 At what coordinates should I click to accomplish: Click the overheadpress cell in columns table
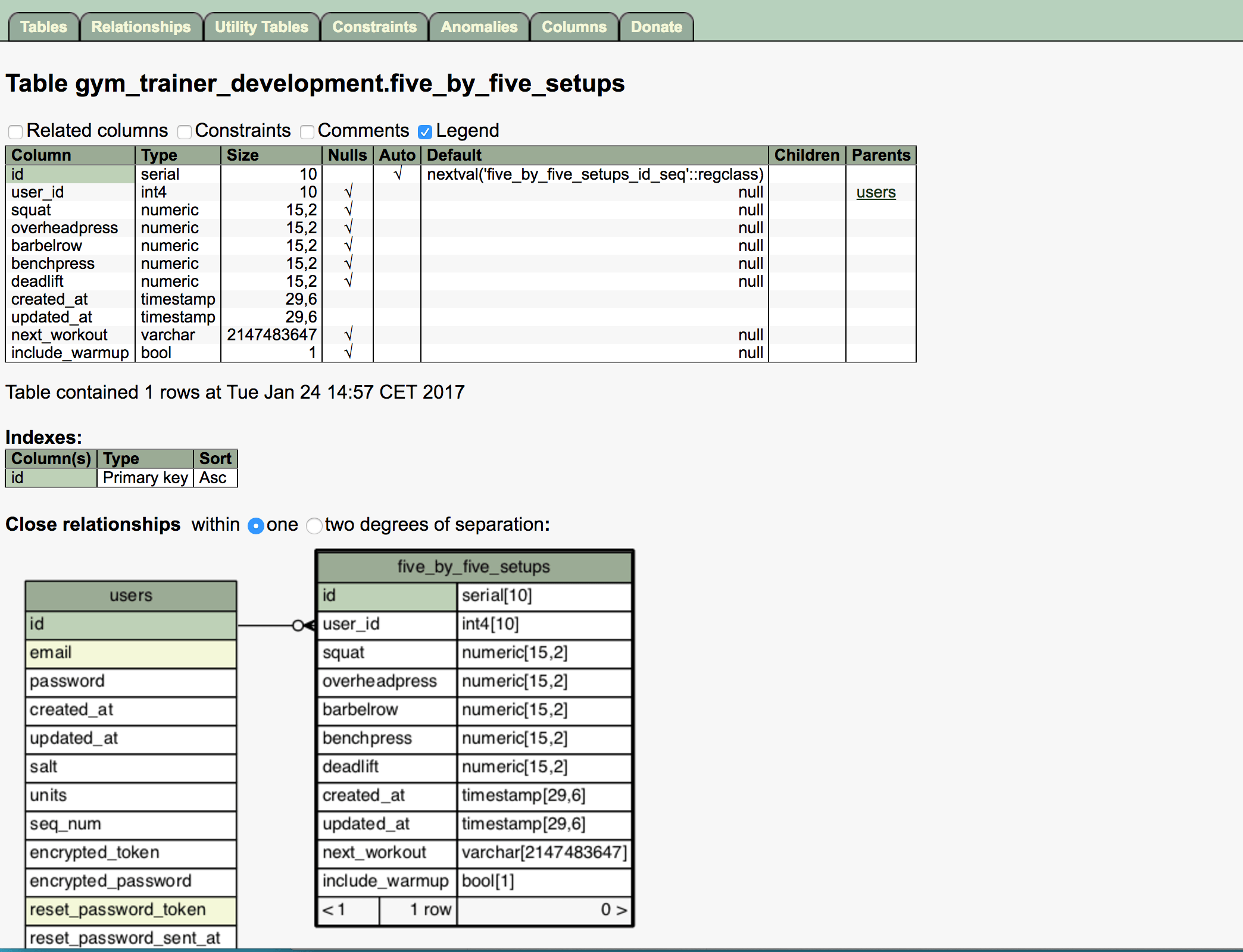[x=70, y=228]
